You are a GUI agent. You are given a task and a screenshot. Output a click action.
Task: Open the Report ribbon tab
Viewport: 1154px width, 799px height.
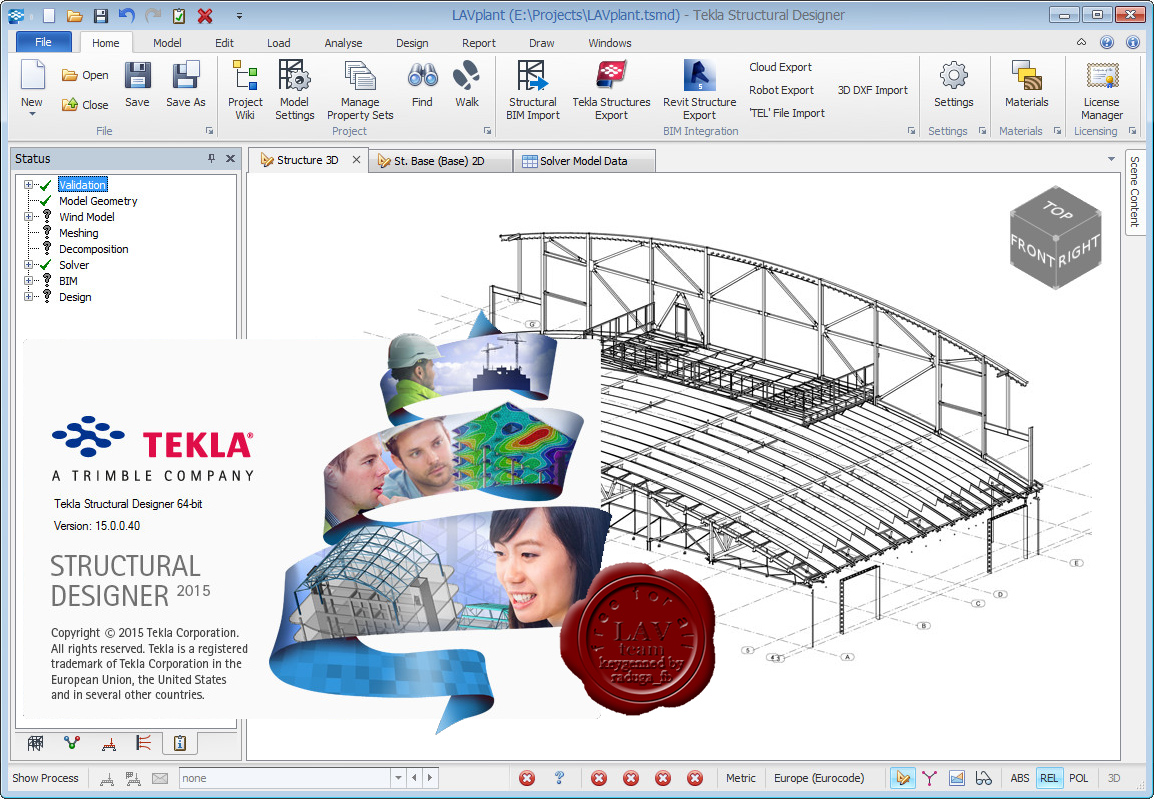pyautogui.click(x=478, y=43)
